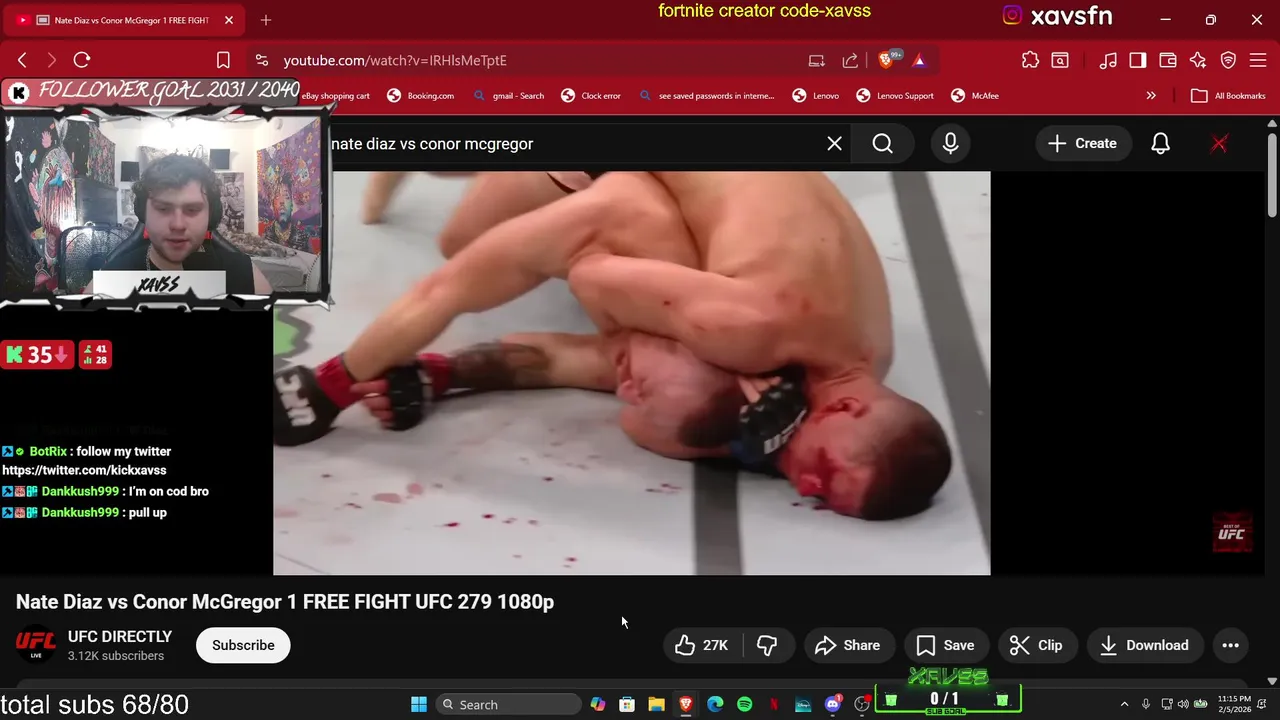
Task: Open the Clock error bookmark
Action: (x=591, y=96)
